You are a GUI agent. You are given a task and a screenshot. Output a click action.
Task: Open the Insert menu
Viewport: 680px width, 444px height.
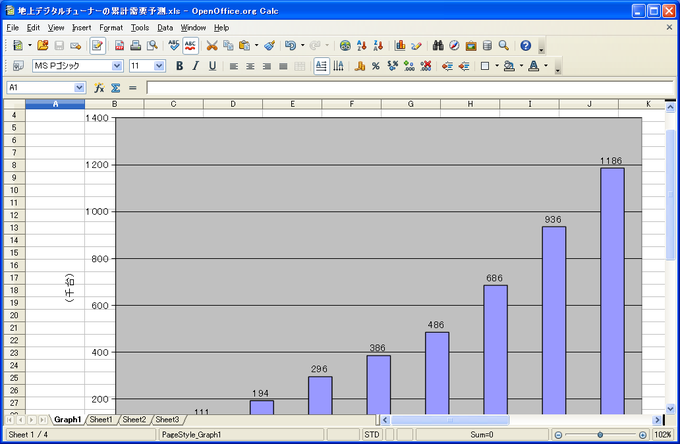point(82,28)
